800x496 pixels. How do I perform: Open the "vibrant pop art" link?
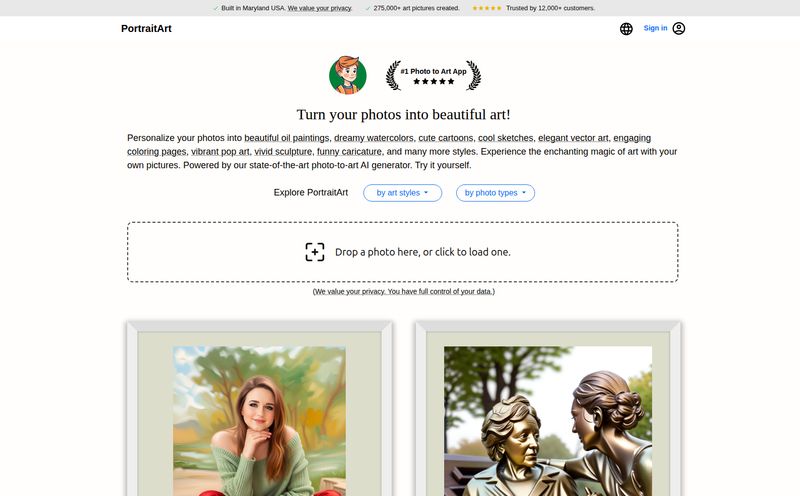click(220, 152)
